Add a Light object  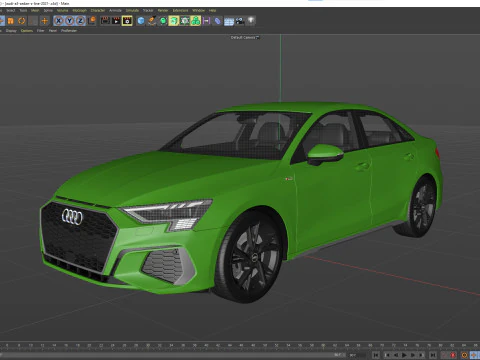(251, 21)
